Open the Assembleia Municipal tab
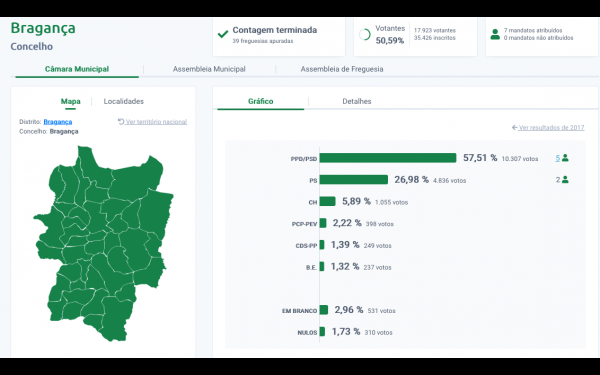The width and height of the screenshot is (600, 375). point(209,69)
